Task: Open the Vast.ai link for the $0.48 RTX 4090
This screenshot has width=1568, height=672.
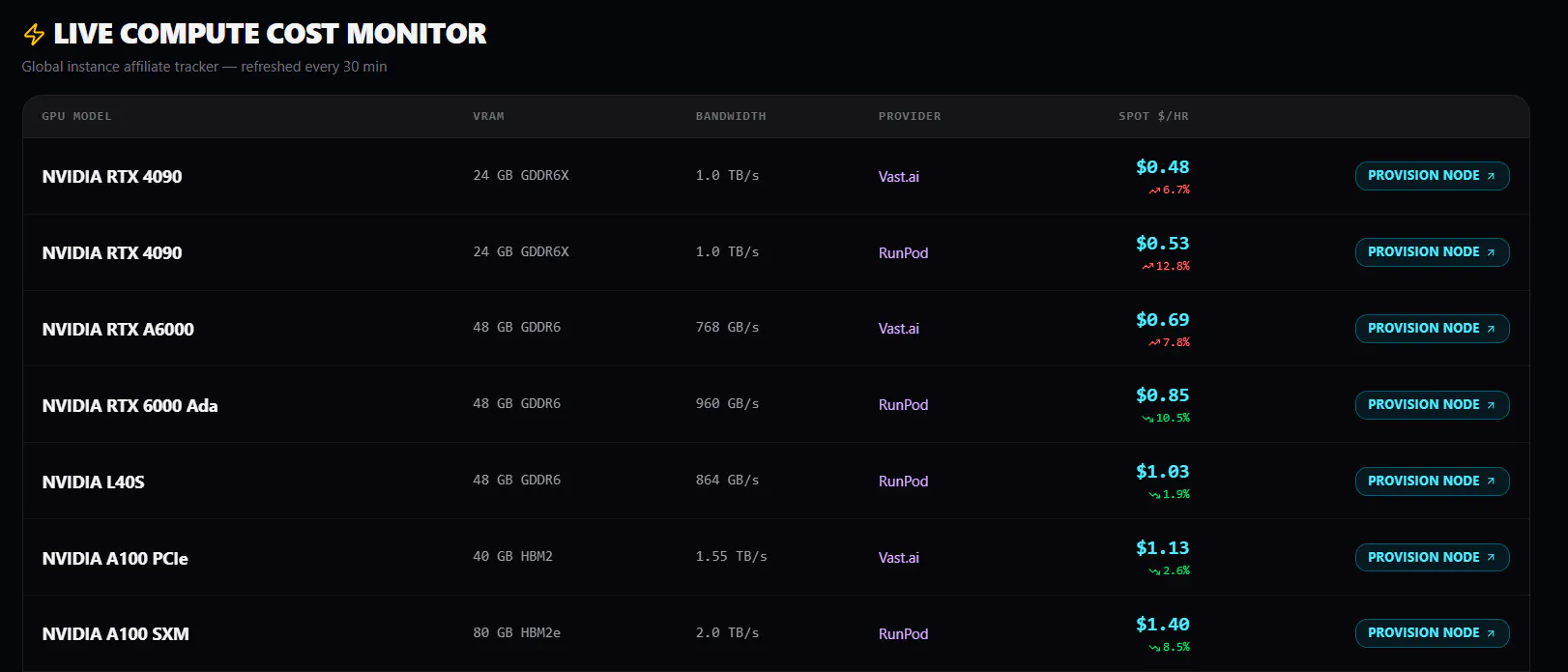Action: point(898,177)
